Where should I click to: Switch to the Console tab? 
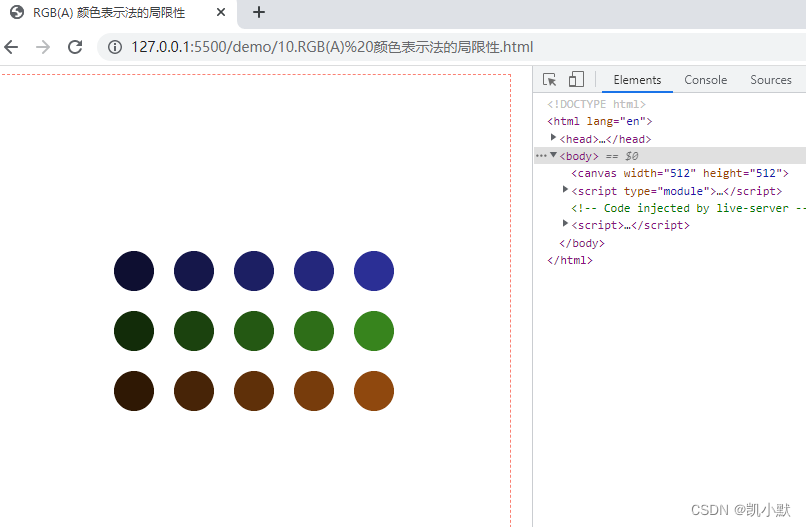click(x=705, y=80)
